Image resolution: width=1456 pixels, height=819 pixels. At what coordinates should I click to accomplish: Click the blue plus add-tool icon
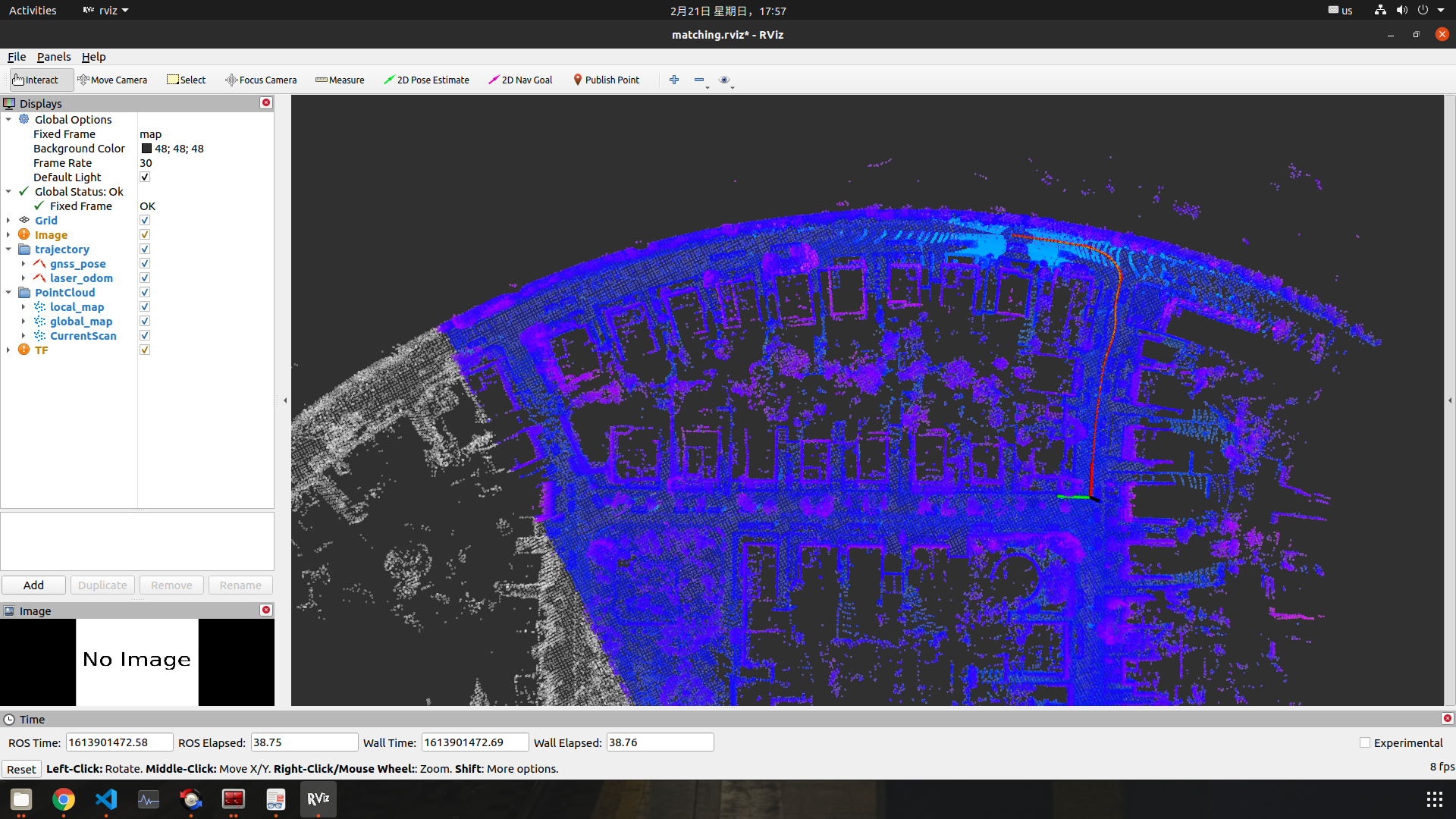(x=674, y=80)
